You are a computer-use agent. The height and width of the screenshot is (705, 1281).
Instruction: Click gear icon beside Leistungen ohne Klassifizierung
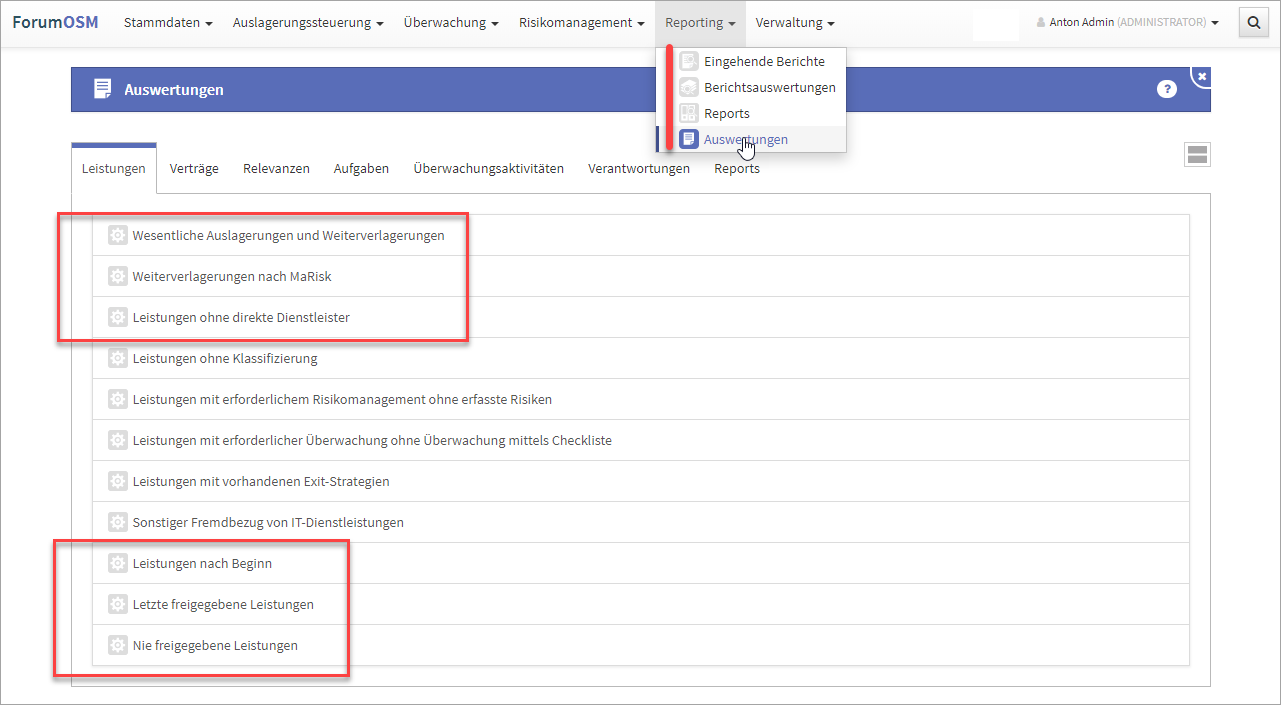117,358
